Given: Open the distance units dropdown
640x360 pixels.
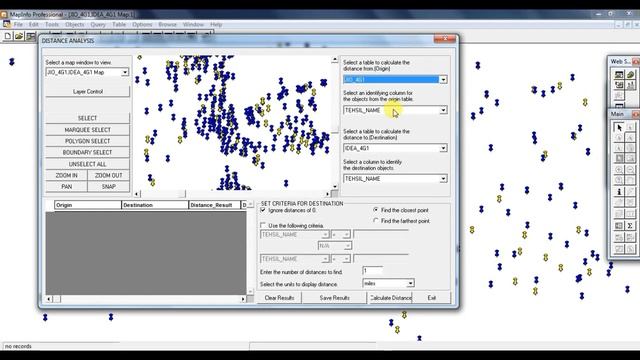Looking at the screenshot, I should pos(411,283).
